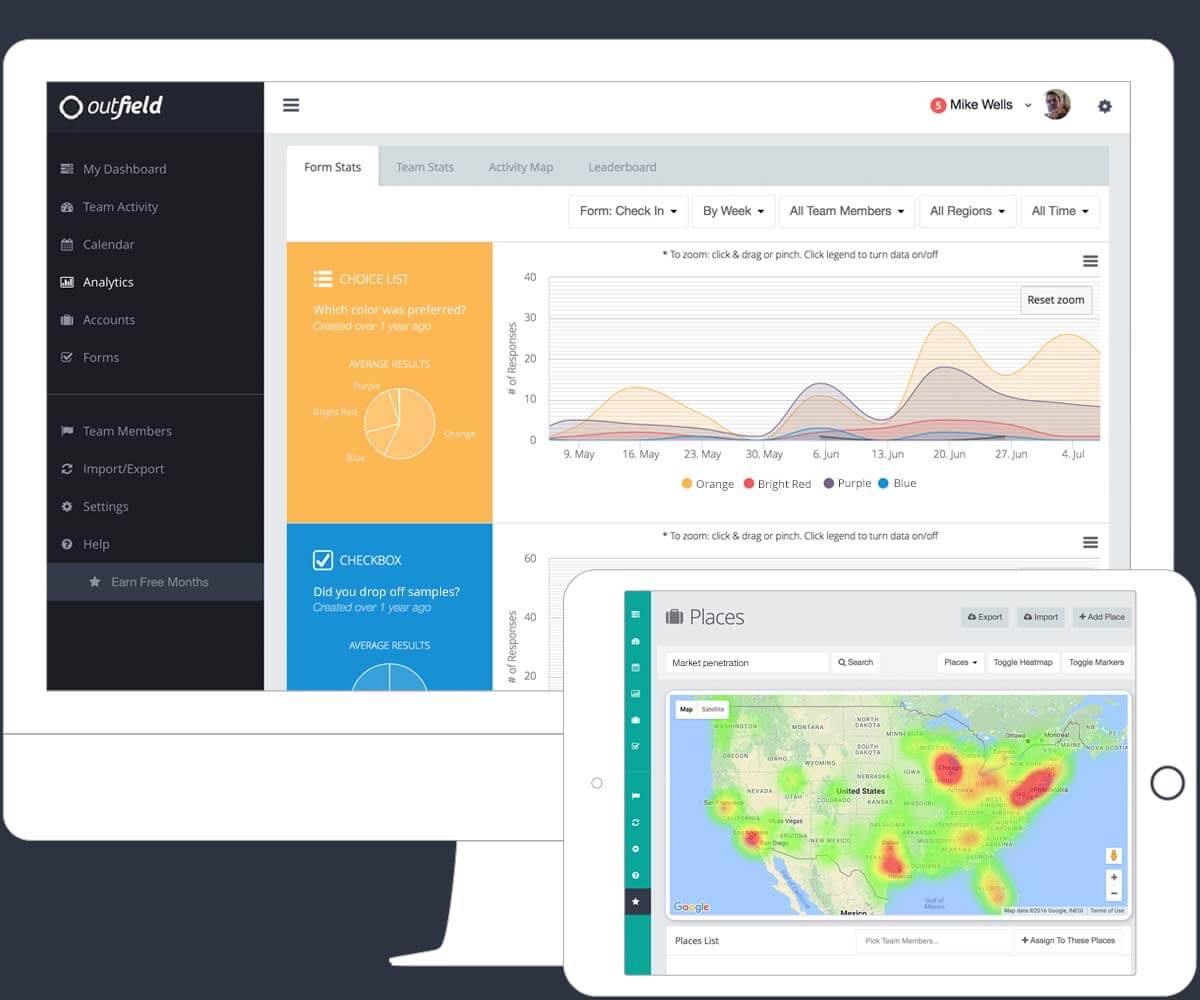Click the Google logo on the map
The image size is (1200, 1000).
tap(691, 907)
